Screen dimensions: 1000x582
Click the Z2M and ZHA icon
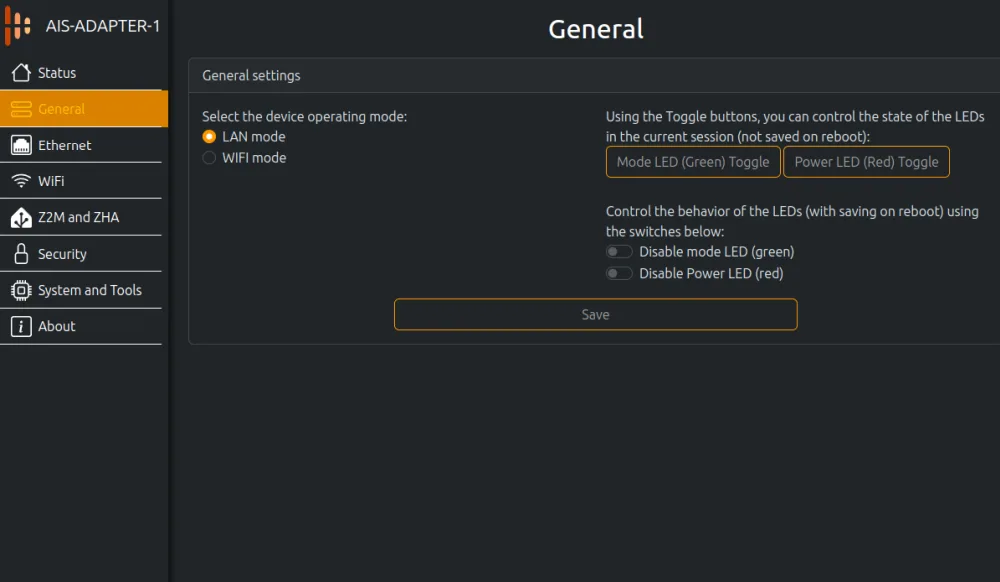pyautogui.click(x=21, y=217)
